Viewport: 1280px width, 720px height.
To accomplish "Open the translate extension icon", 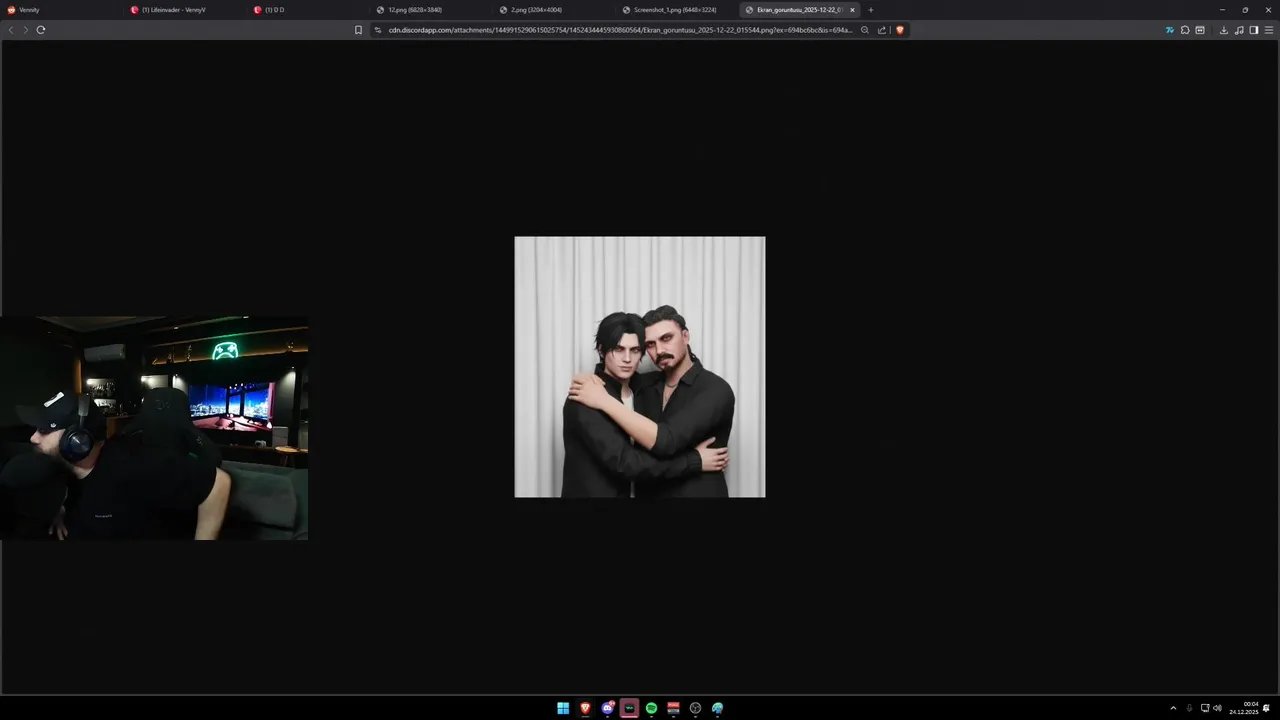I will click(x=1170, y=30).
